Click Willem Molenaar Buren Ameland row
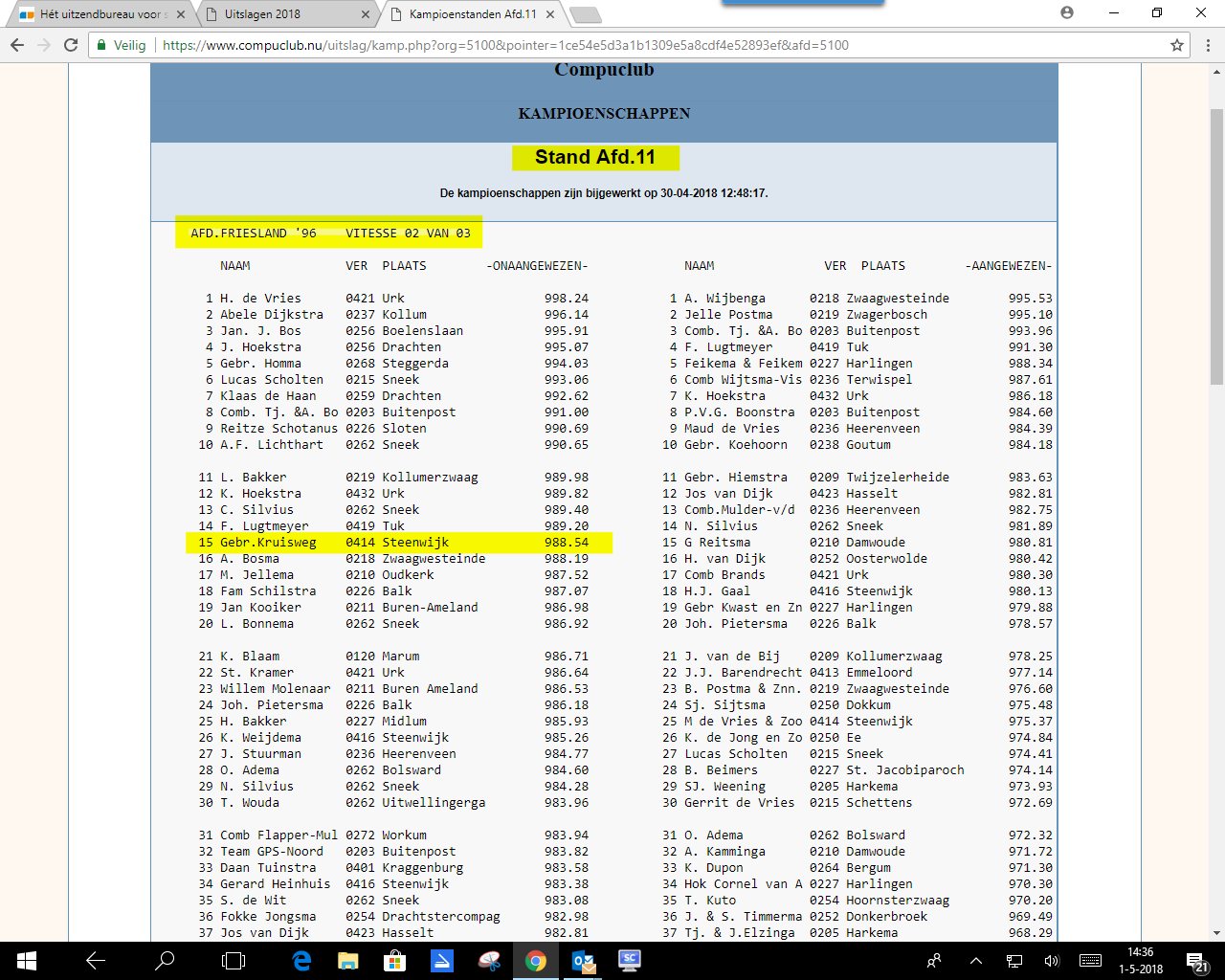1225x980 pixels. [x=393, y=688]
